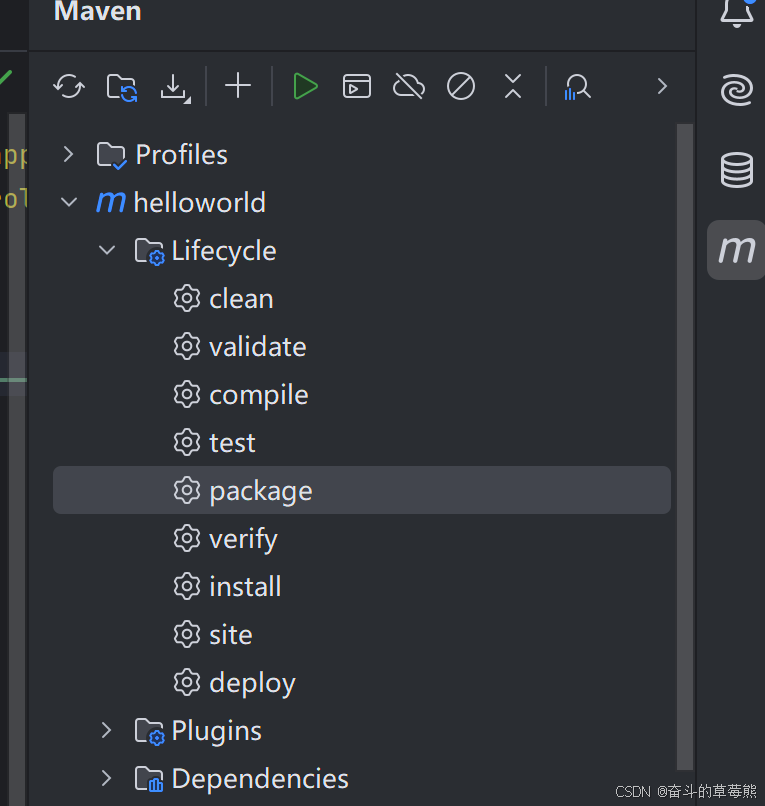Screen dimensions: 765x806
Task: Click the helloworld project label
Action: [199, 202]
